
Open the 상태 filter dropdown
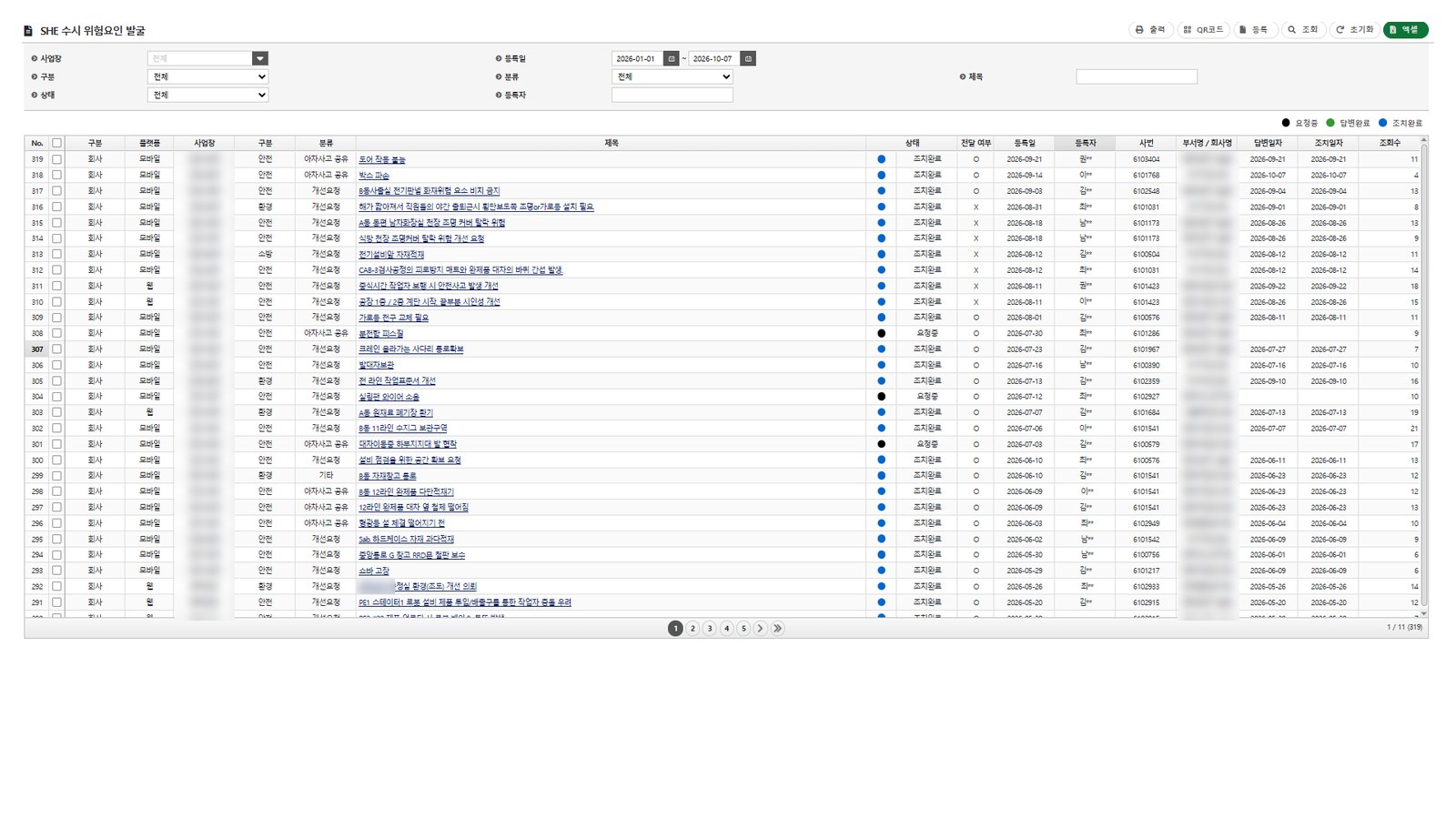[x=207, y=95]
